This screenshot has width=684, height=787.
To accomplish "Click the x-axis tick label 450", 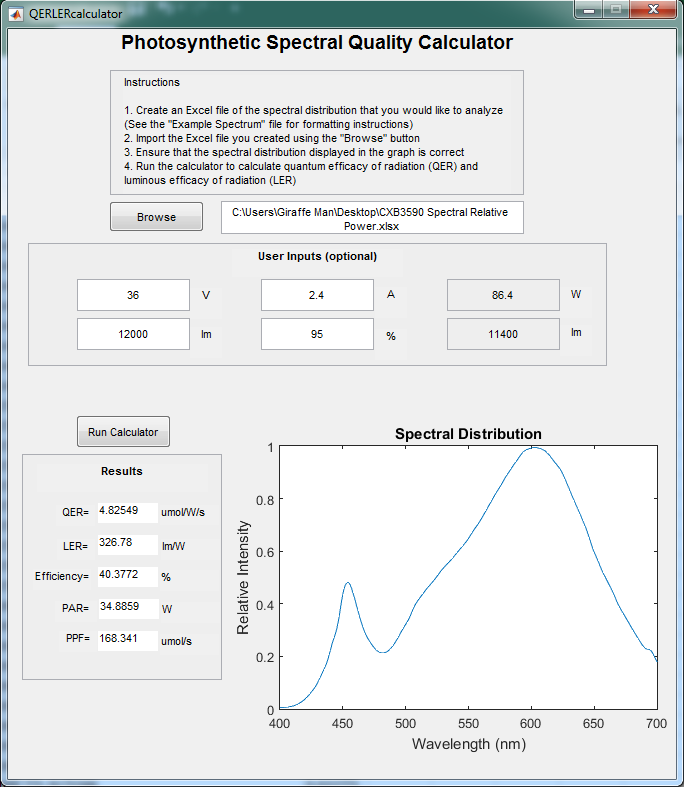I will (342, 723).
